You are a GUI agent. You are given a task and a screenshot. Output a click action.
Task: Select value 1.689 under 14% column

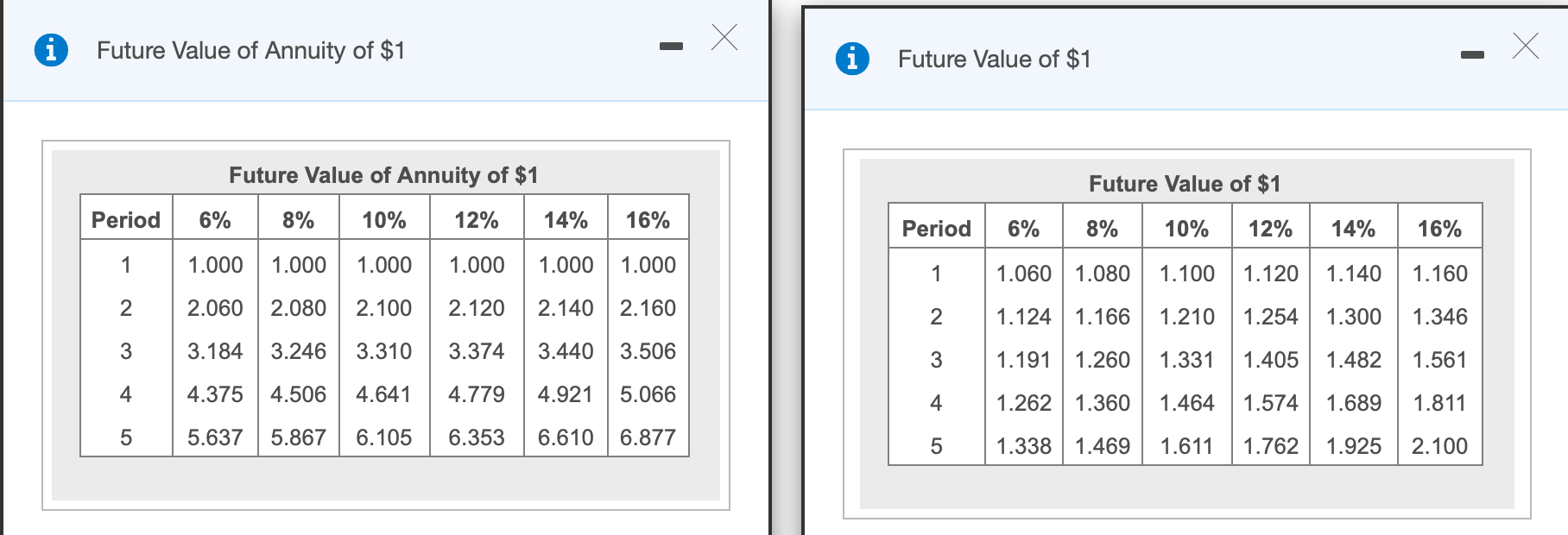[x=1353, y=403]
